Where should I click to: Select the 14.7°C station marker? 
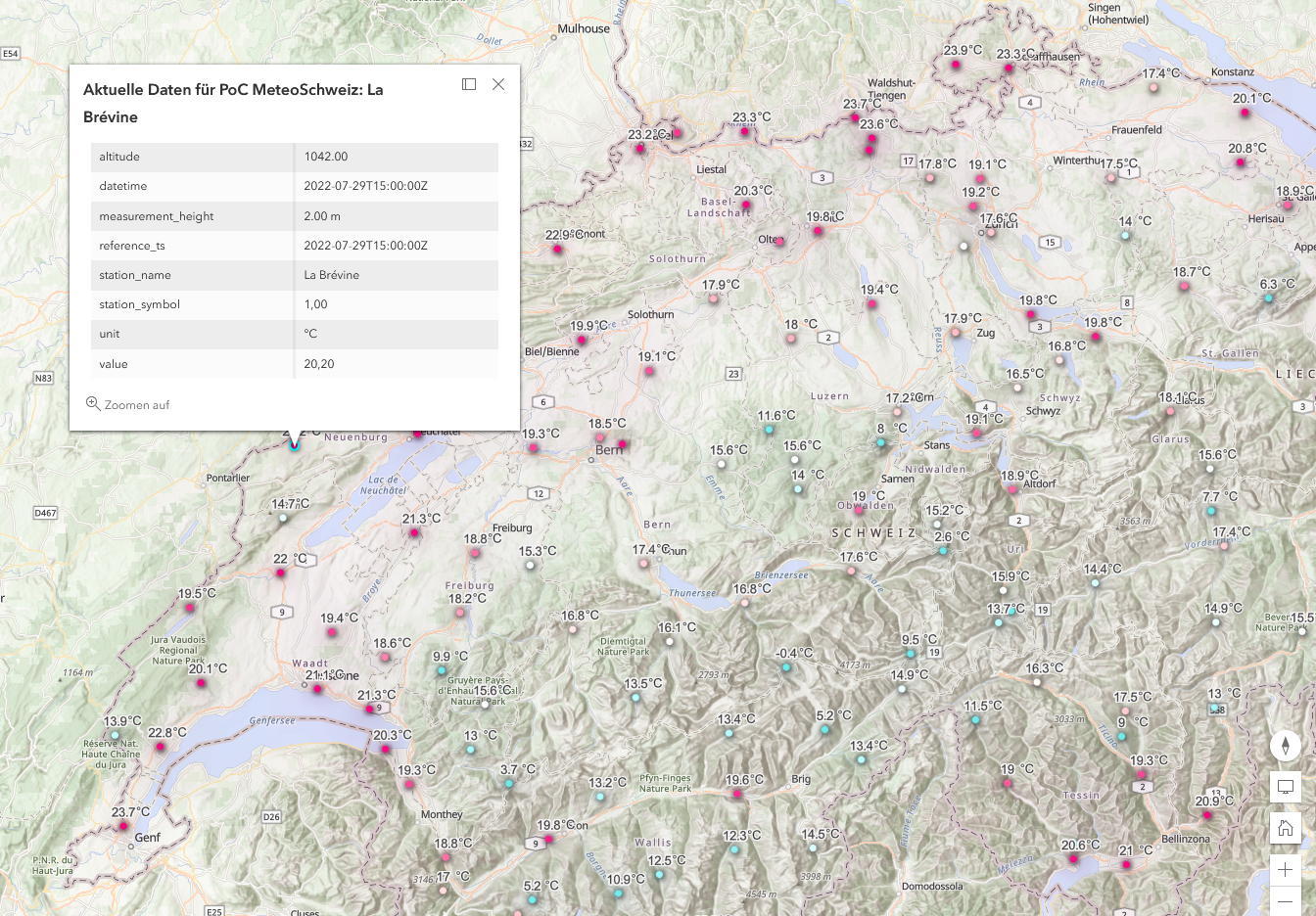(283, 518)
